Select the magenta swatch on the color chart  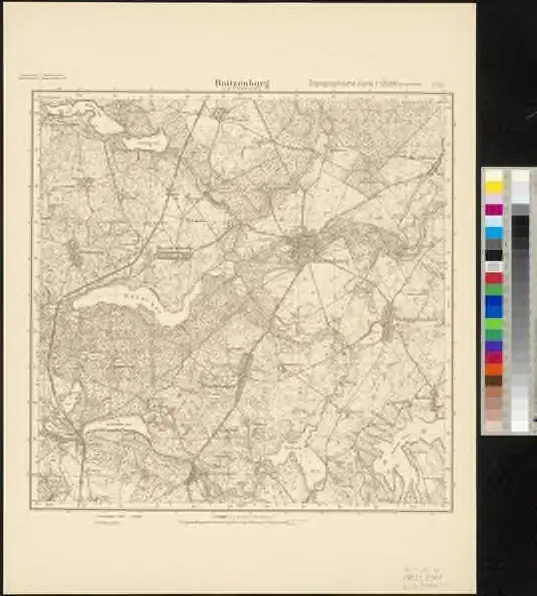[x=494, y=209]
